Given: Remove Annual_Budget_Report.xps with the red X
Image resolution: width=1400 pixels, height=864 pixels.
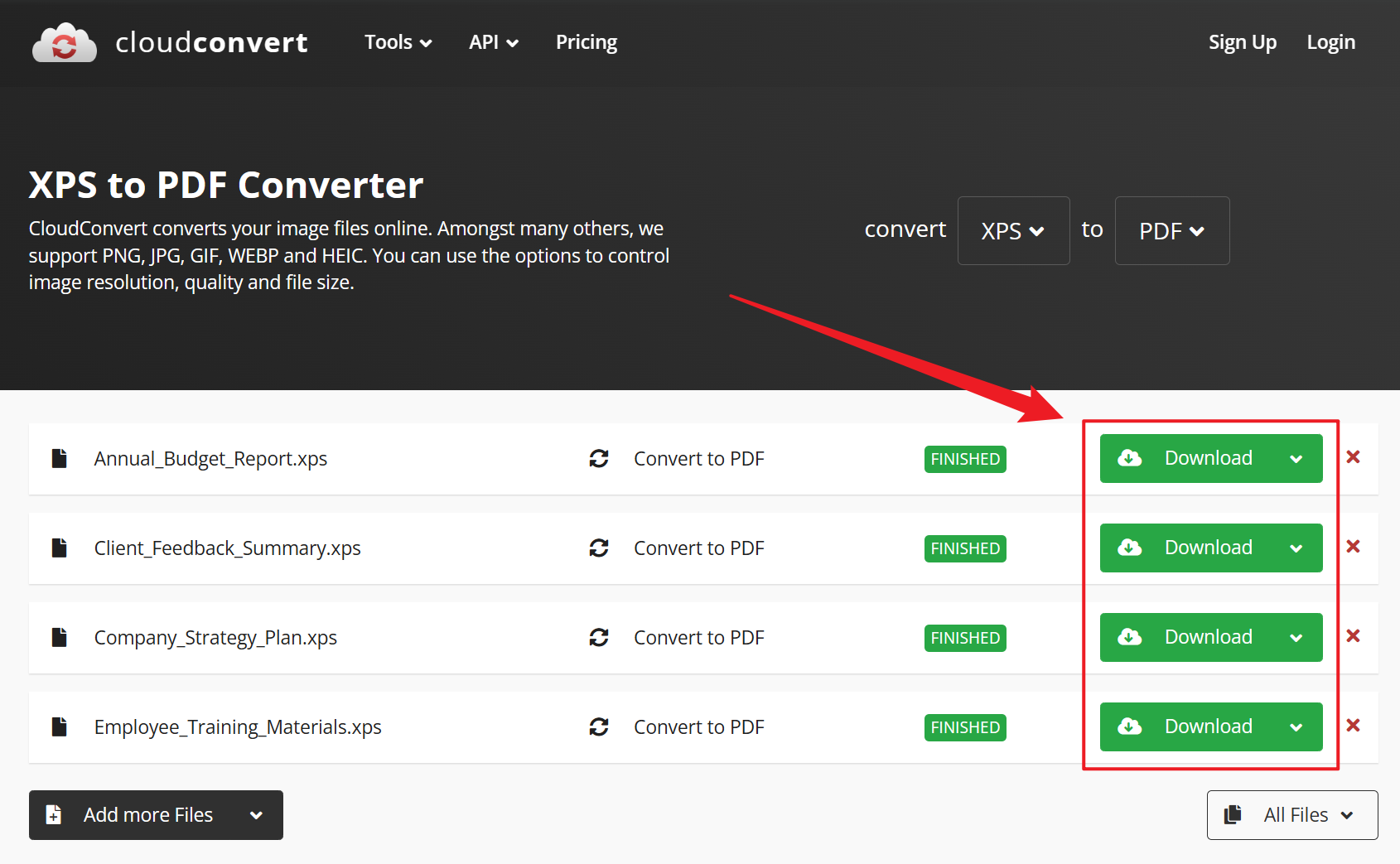Looking at the screenshot, I should [x=1353, y=457].
